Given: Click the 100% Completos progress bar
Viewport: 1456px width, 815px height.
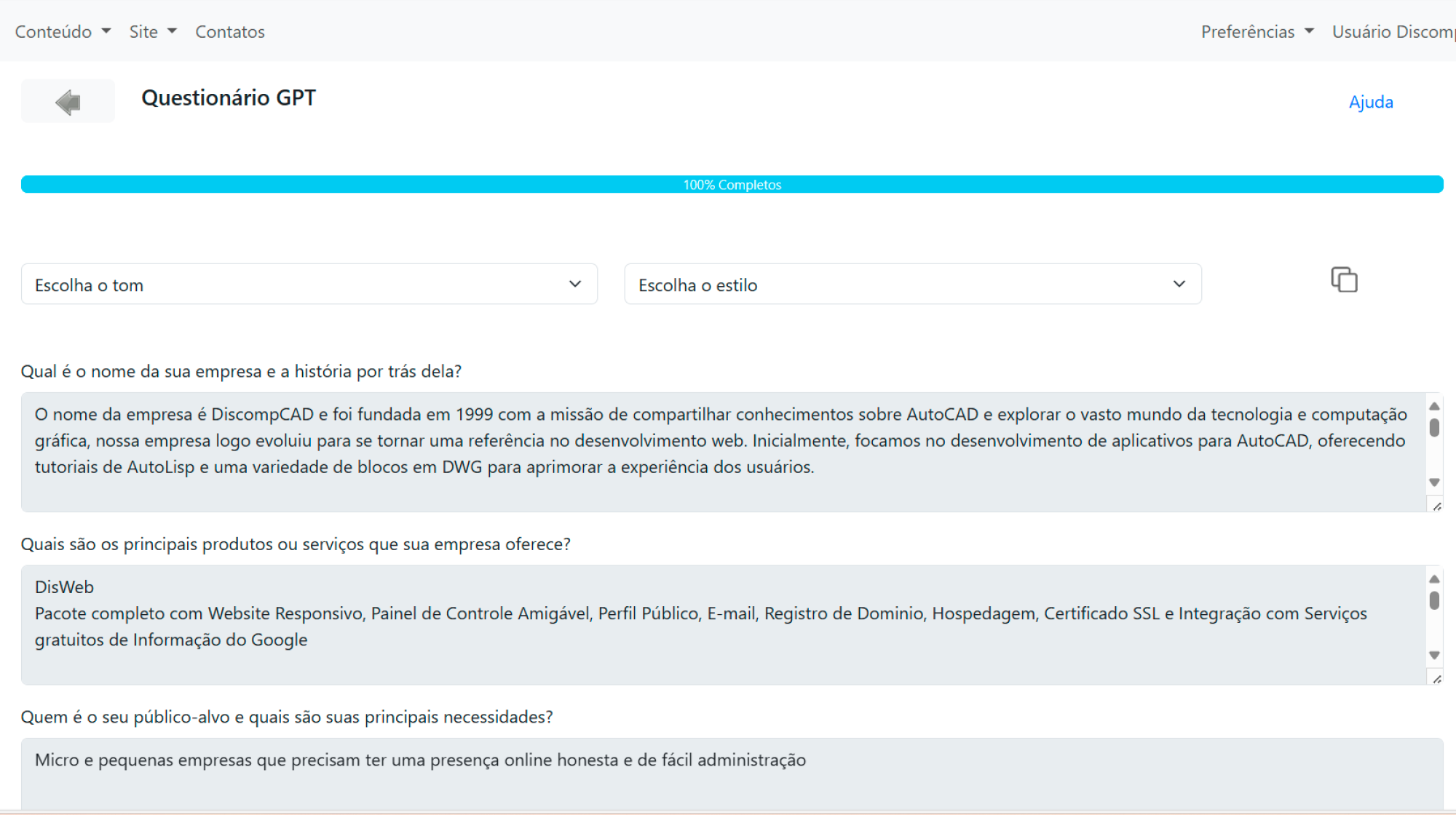Looking at the screenshot, I should click(732, 184).
